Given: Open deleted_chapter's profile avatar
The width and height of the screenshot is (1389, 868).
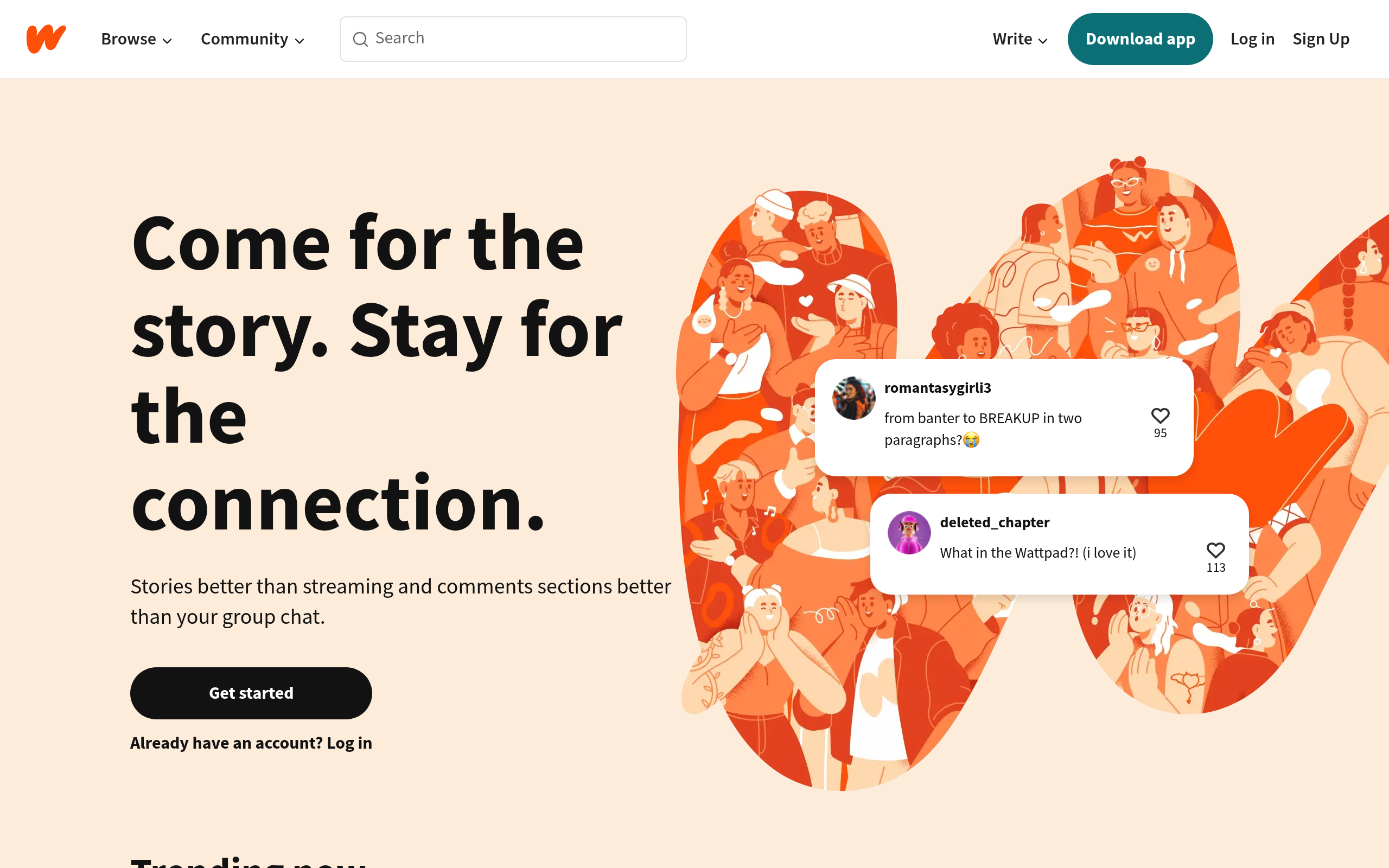Looking at the screenshot, I should pos(909,533).
